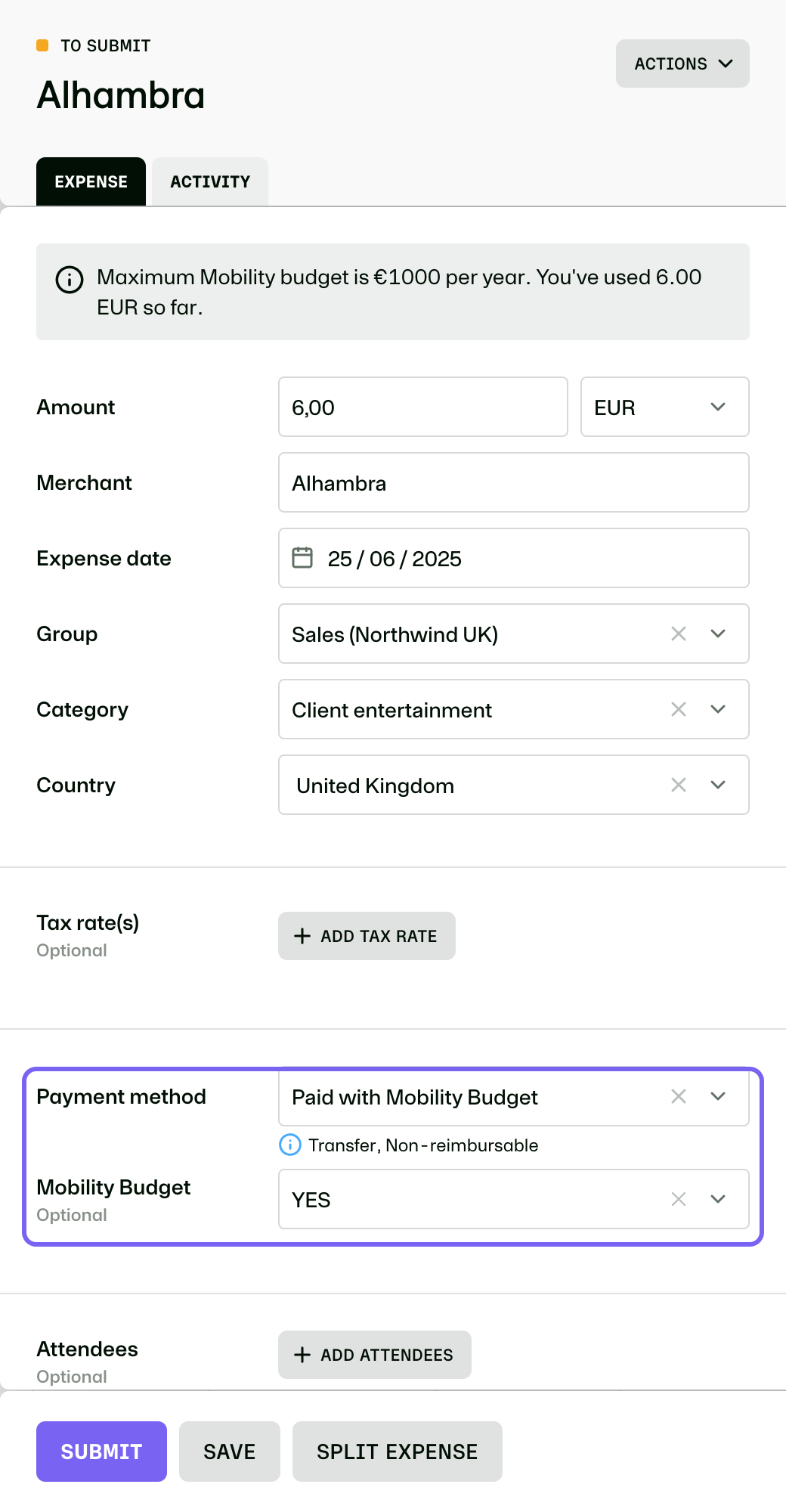Switch to the Activity tab

(210, 181)
